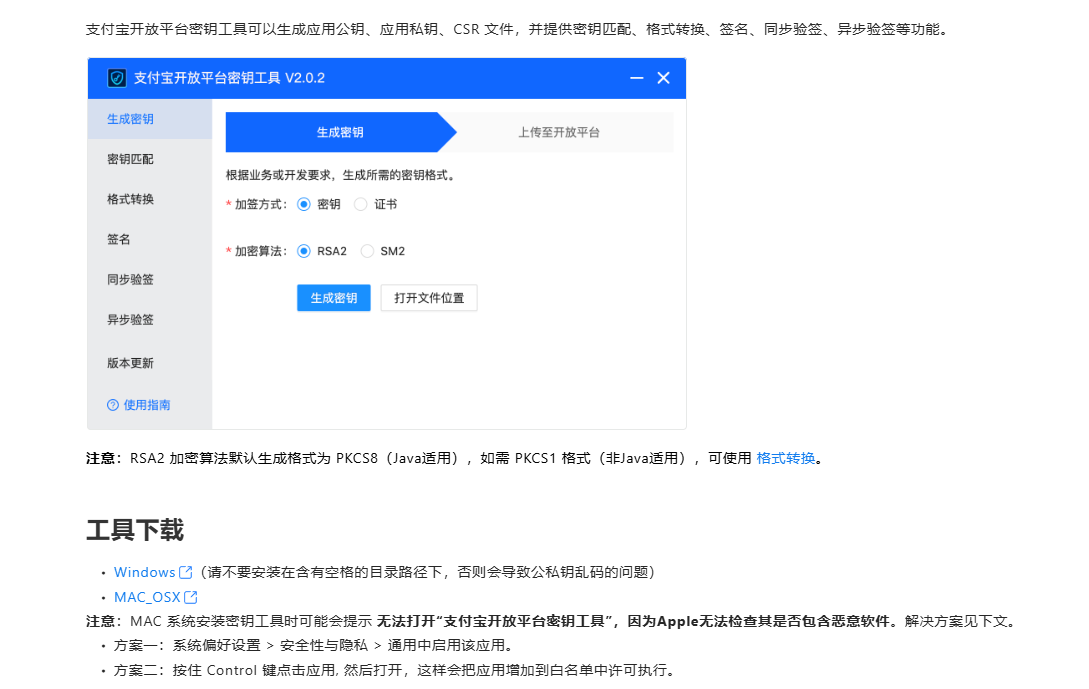This screenshot has width=1089, height=689.
Task: Click the intro sentence mentioning CSR 文件
Action: [517, 29]
